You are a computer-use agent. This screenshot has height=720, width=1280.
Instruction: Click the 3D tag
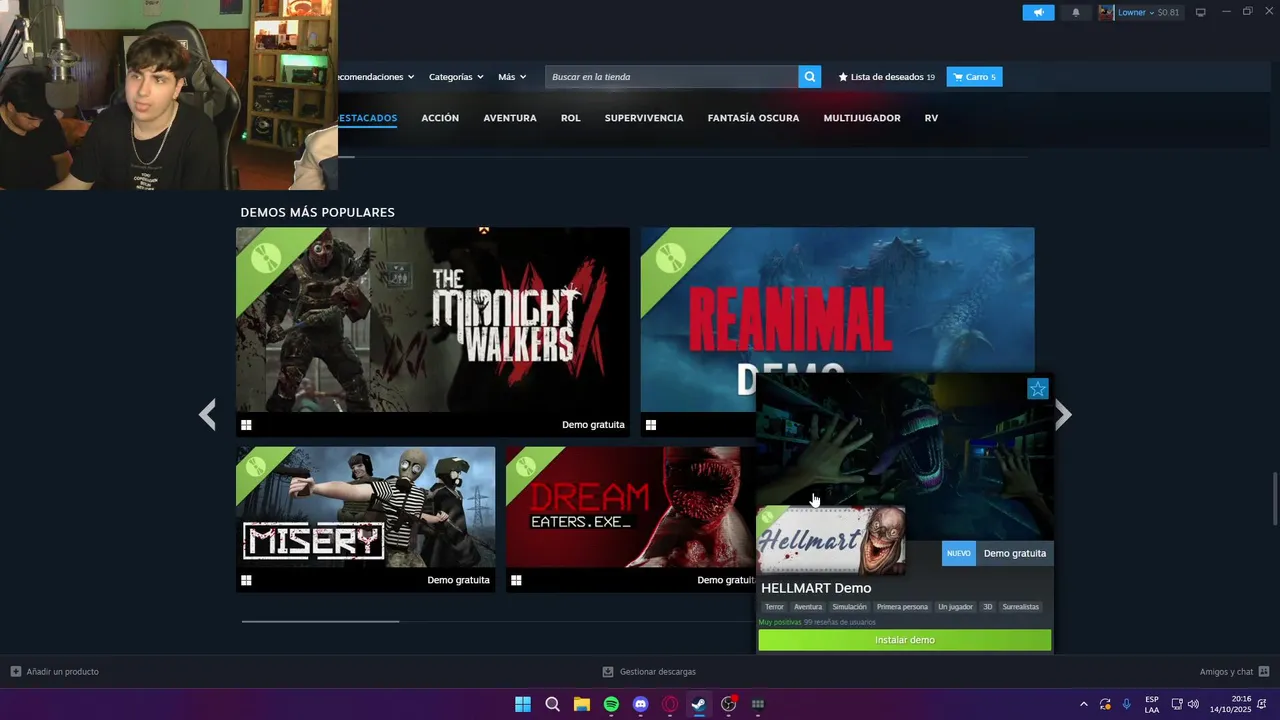coord(987,607)
